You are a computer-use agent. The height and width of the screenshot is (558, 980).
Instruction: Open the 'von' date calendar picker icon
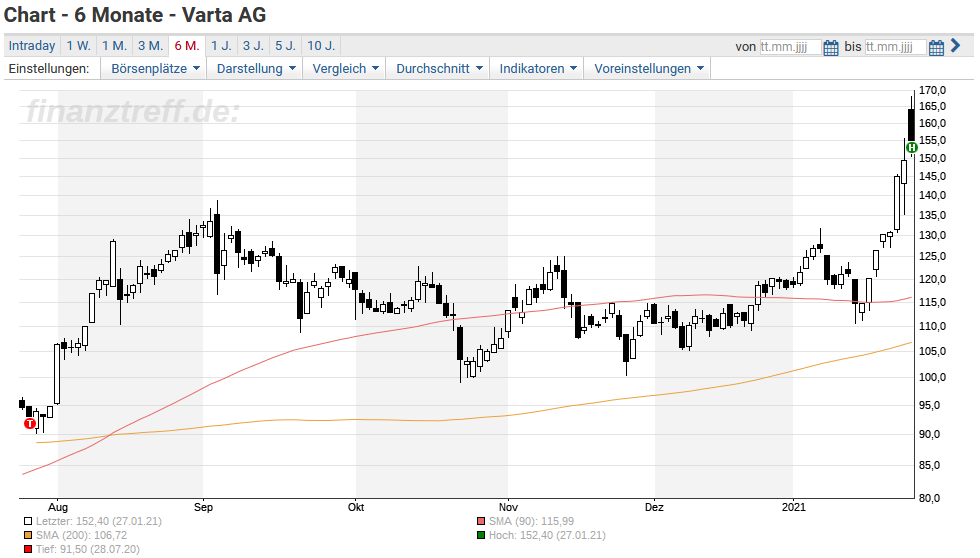click(x=831, y=47)
